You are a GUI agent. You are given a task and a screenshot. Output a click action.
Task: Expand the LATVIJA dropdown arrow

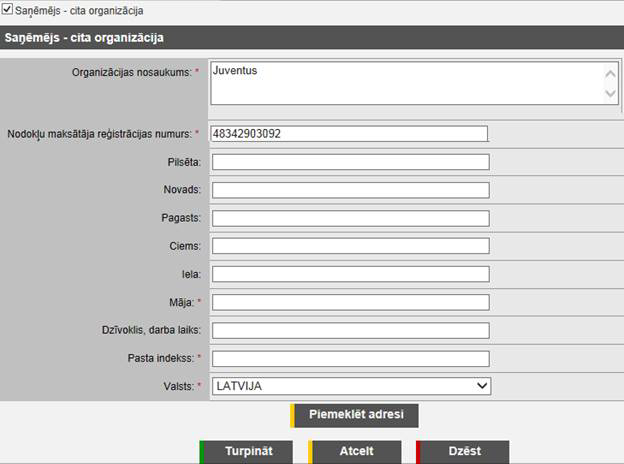(482, 386)
